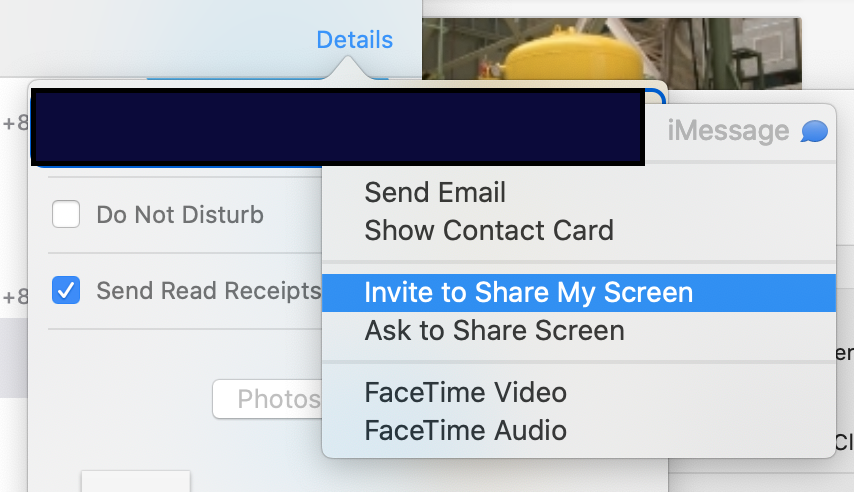Click the iMessage header label in menu

pyautogui.click(x=728, y=131)
